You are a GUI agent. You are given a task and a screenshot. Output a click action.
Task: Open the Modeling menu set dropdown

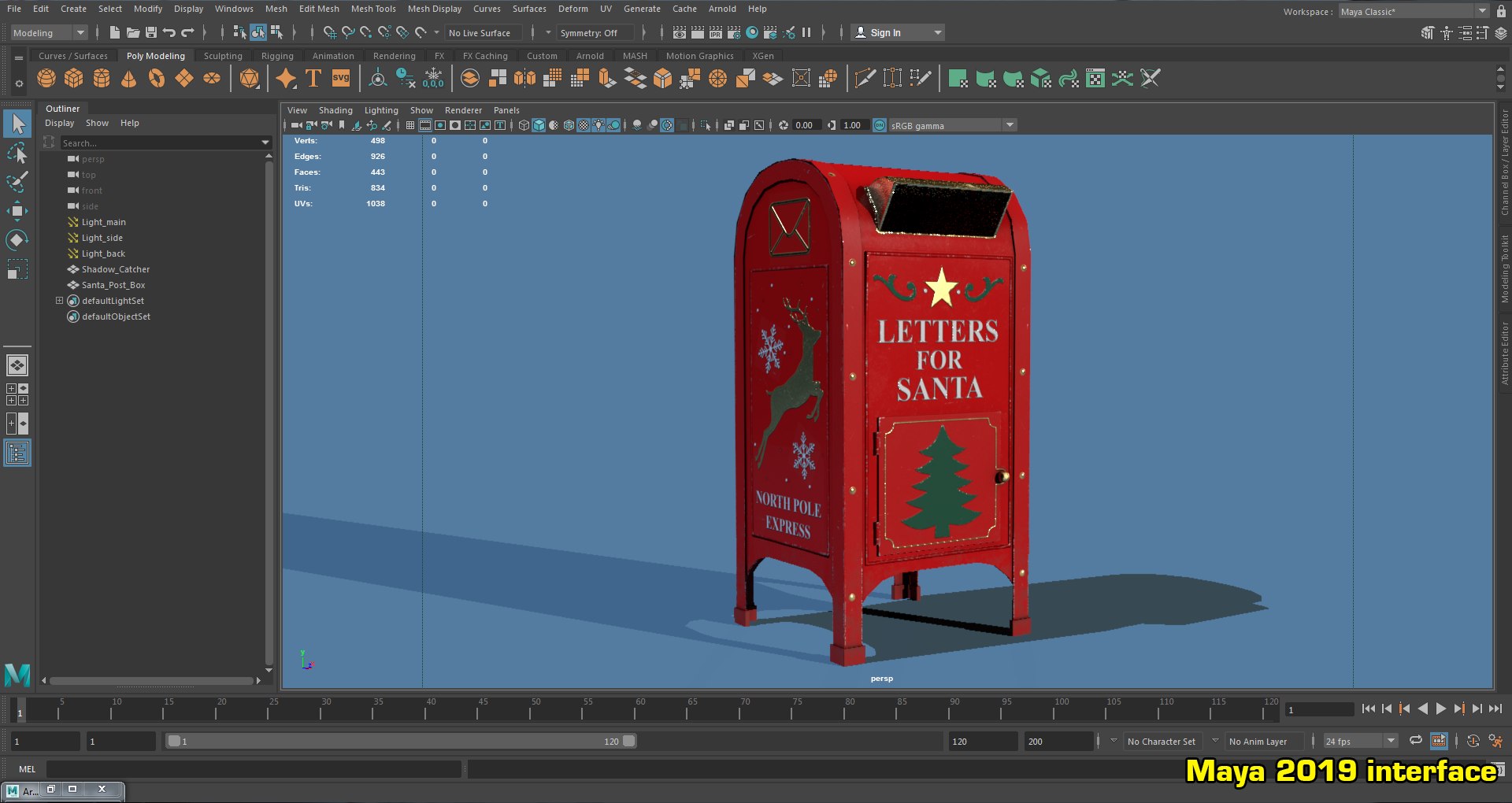click(x=48, y=33)
